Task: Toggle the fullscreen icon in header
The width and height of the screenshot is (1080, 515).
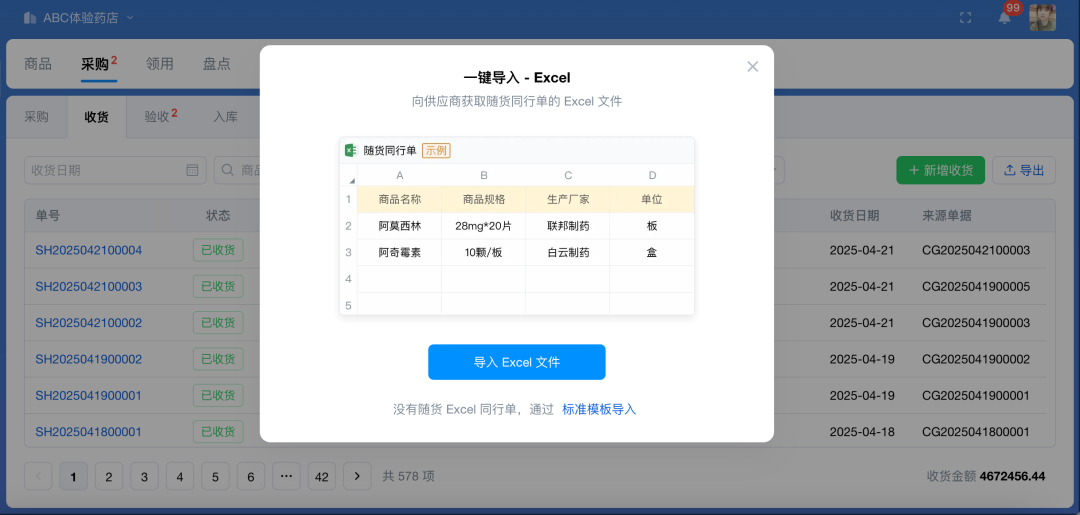Action: (965, 18)
